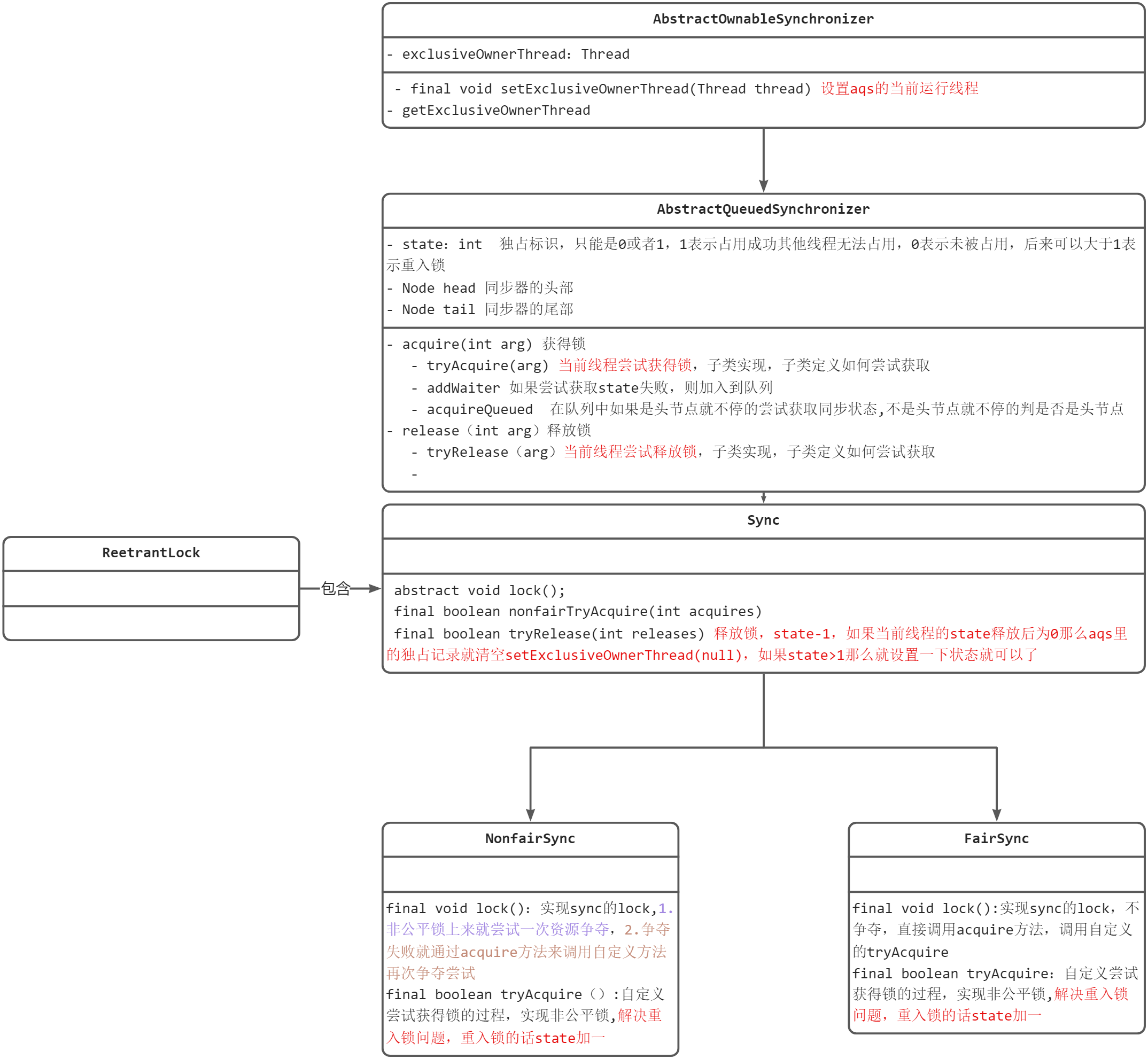Click the abstract void lock() line
1148x1059 pixels.
coord(480,591)
